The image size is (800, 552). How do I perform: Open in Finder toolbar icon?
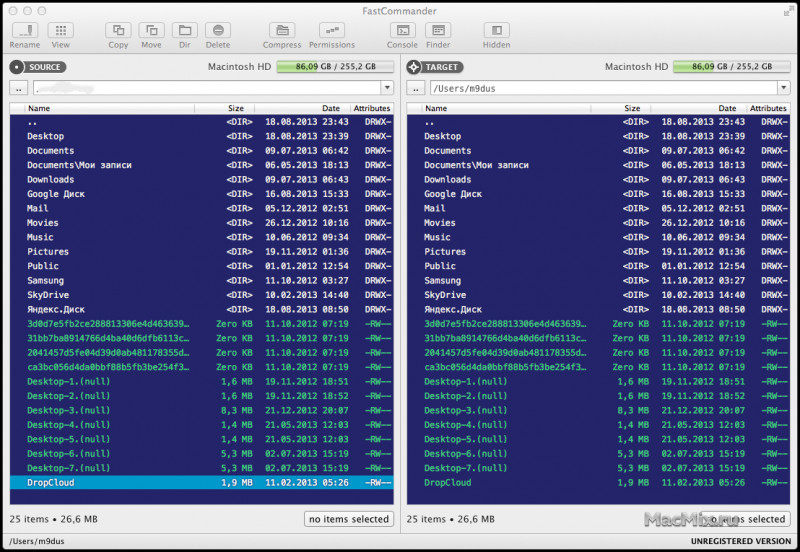tap(438, 31)
